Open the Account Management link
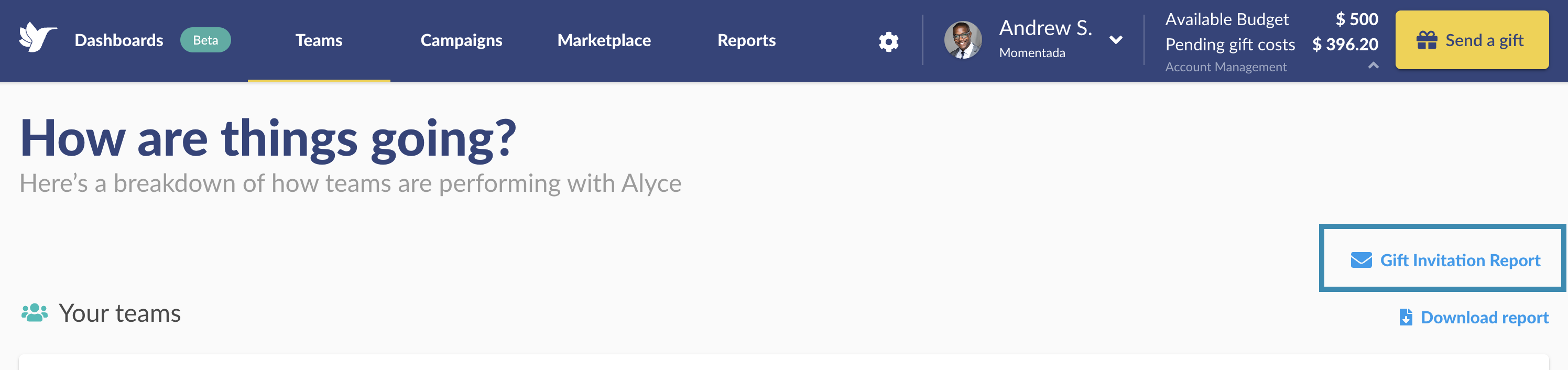This screenshot has width=1568, height=370. (1225, 67)
